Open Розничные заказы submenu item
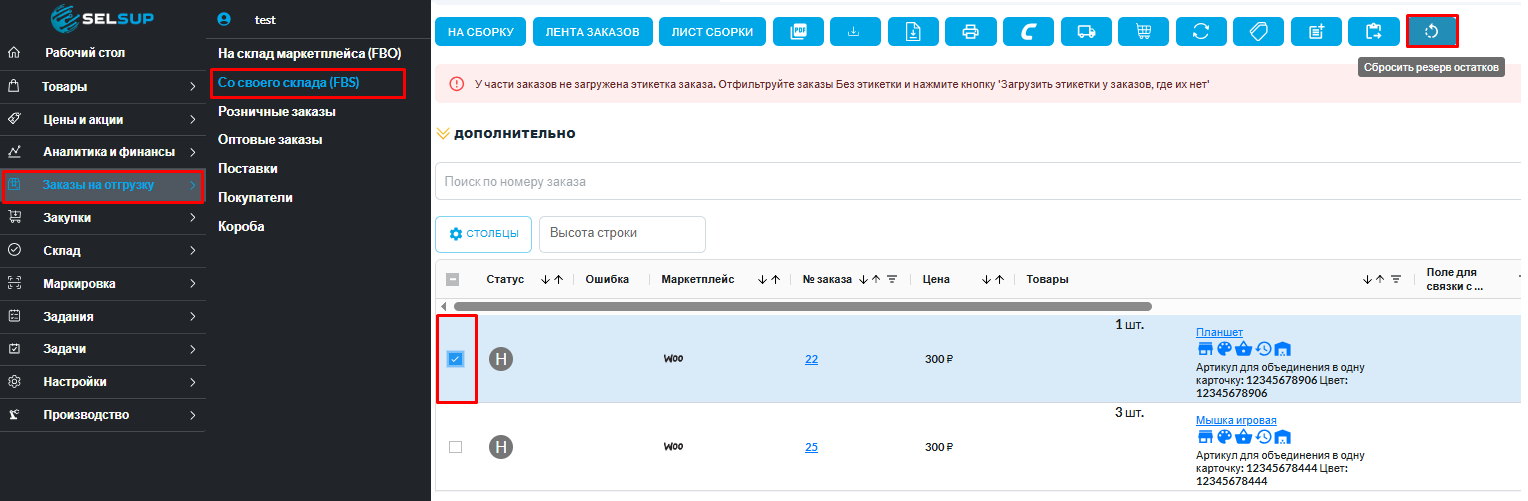This screenshot has height=501, width=1528. tap(277, 111)
